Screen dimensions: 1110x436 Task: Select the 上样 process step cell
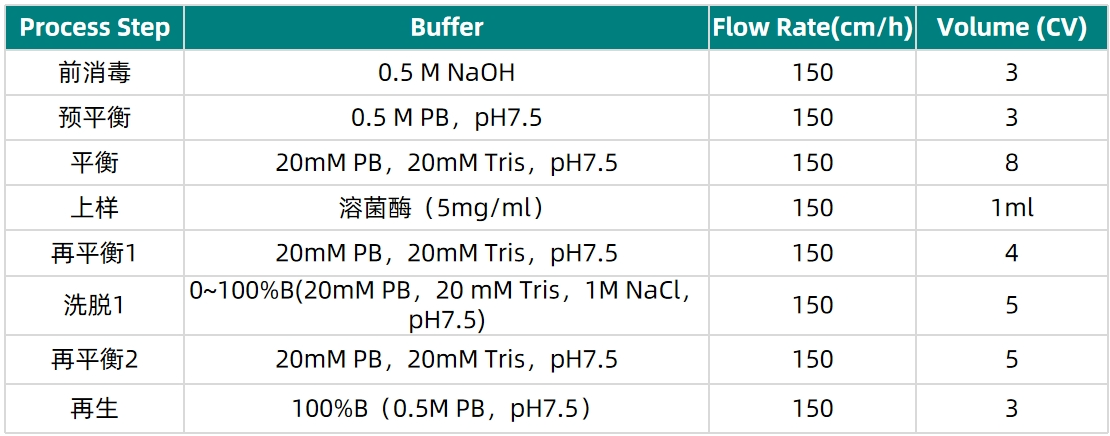pyautogui.click(x=95, y=208)
